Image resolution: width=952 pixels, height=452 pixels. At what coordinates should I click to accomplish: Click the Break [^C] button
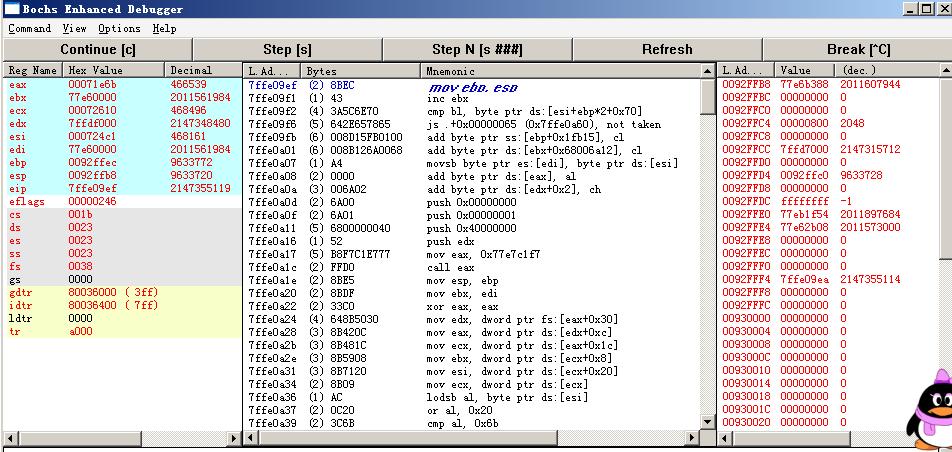click(857, 50)
